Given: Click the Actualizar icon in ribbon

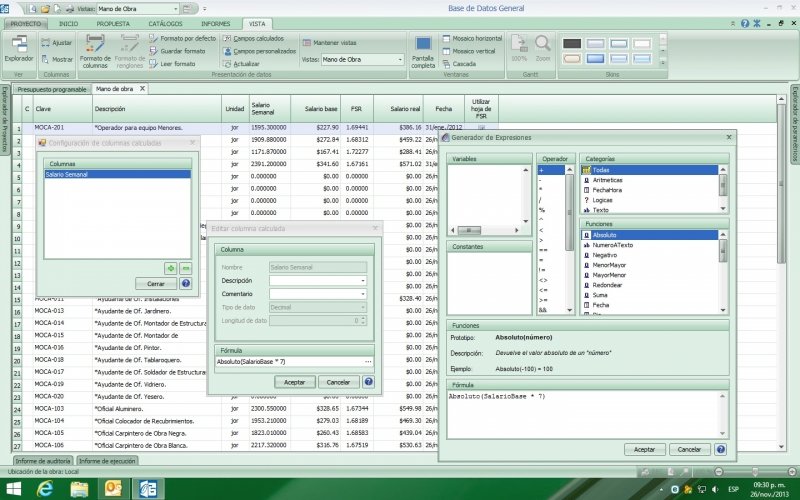Looking at the screenshot, I should click(228, 63).
